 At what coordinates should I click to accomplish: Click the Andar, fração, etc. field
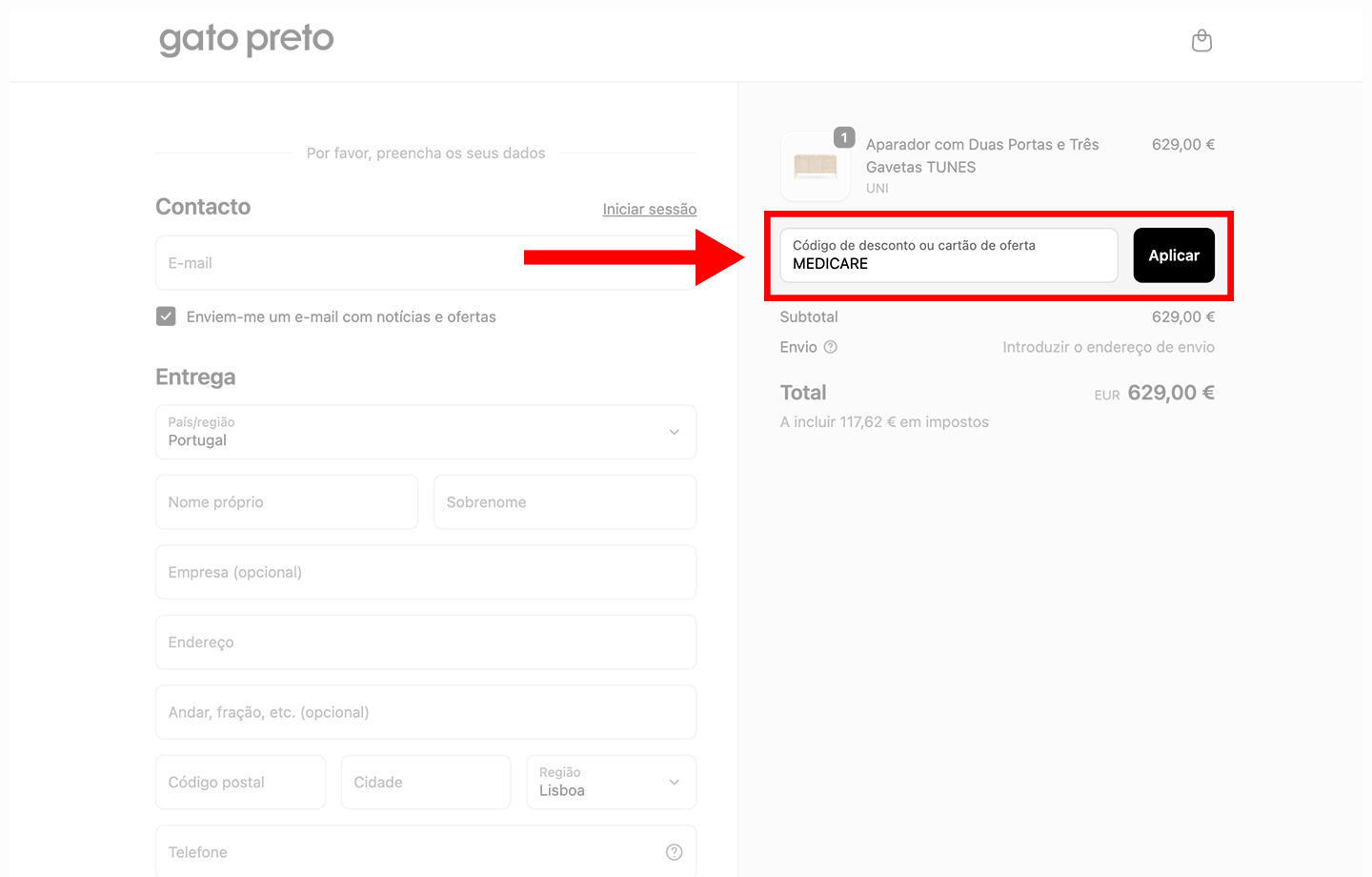coord(425,712)
